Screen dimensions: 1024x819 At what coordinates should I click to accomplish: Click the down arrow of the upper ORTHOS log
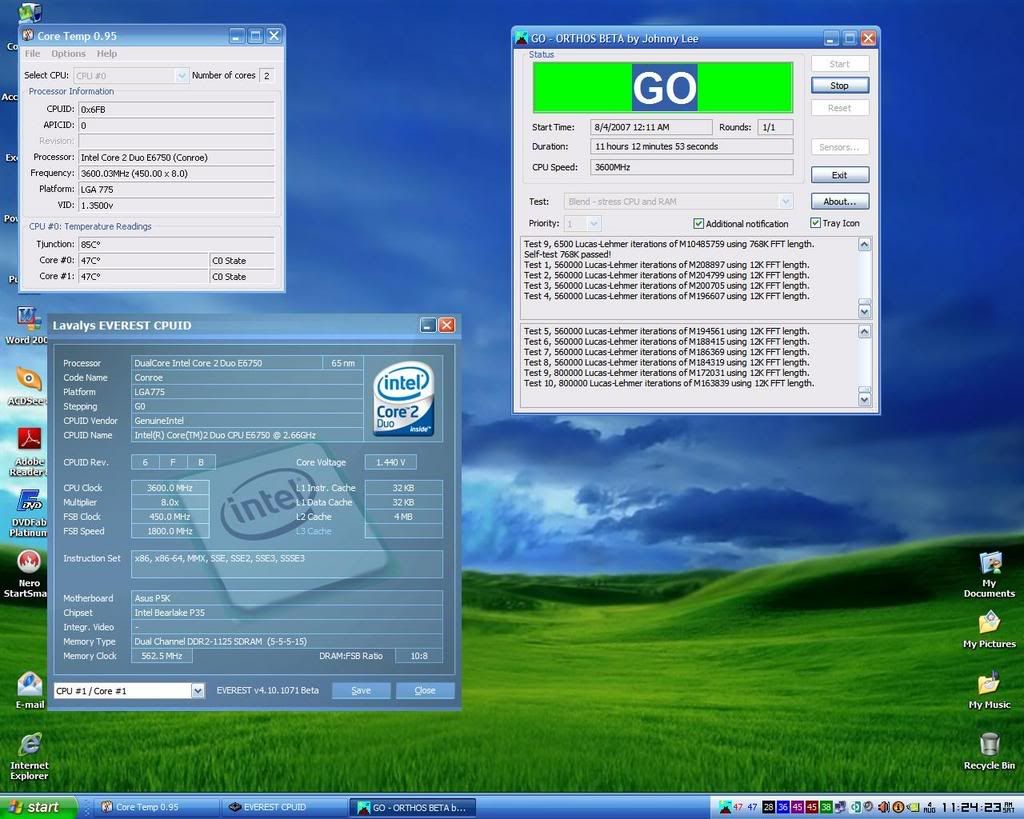pyautogui.click(x=865, y=312)
